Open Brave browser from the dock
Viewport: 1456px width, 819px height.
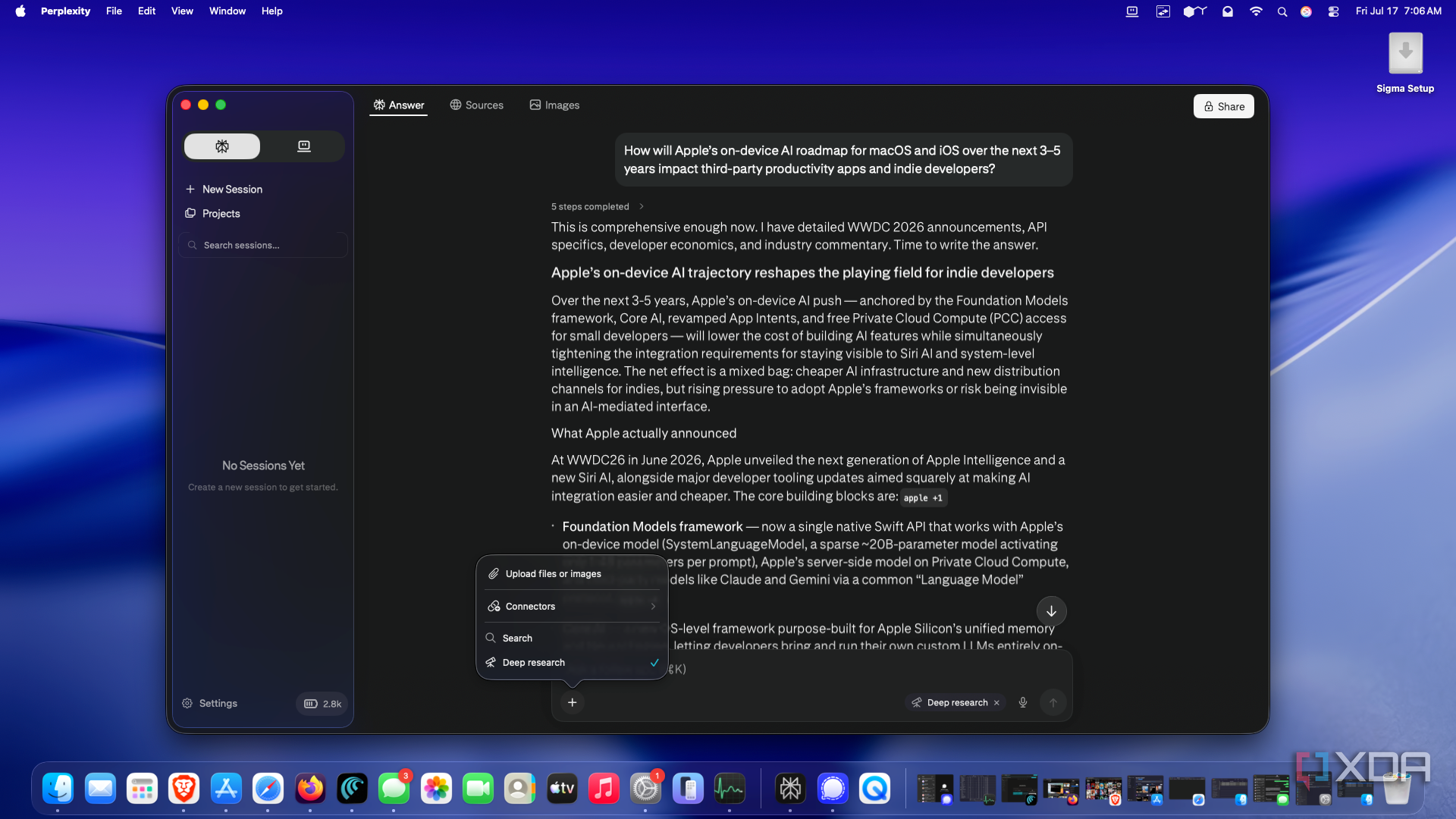(184, 789)
